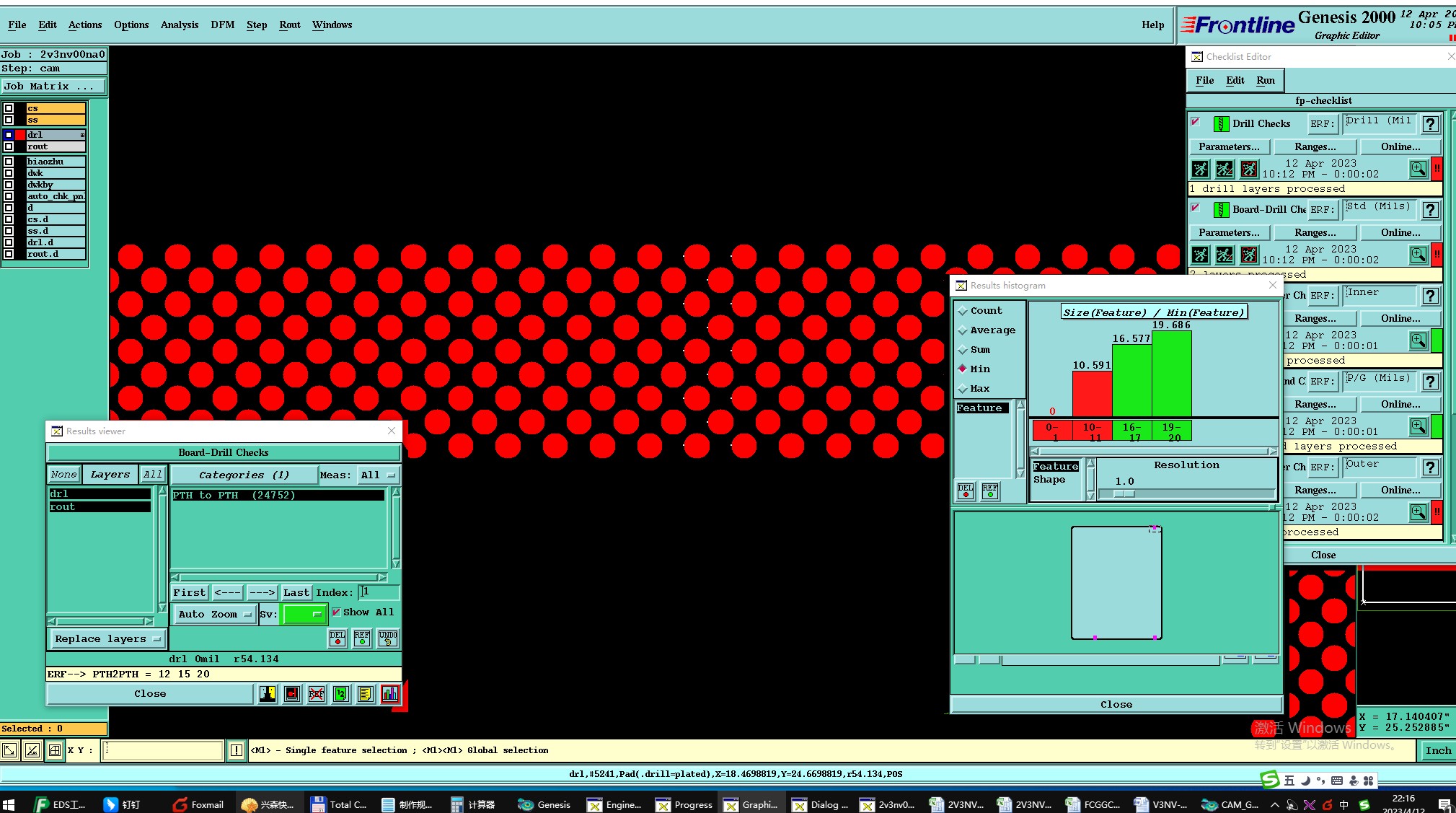1456x813 pixels.
Task: Adjust the Resolution slider
Action: pos(1124,494)
